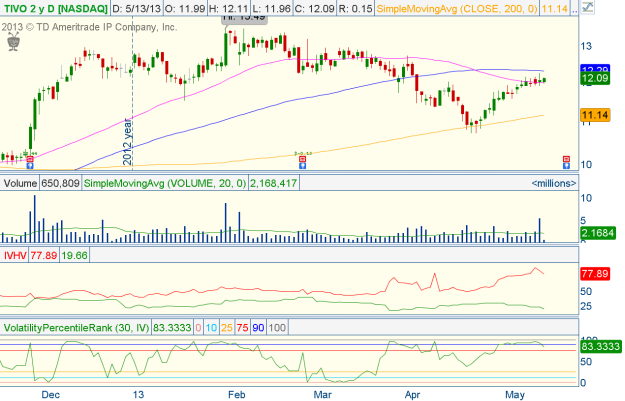
Task: Open the TIVO 2 y D symbol label
Action: [53, 9]
